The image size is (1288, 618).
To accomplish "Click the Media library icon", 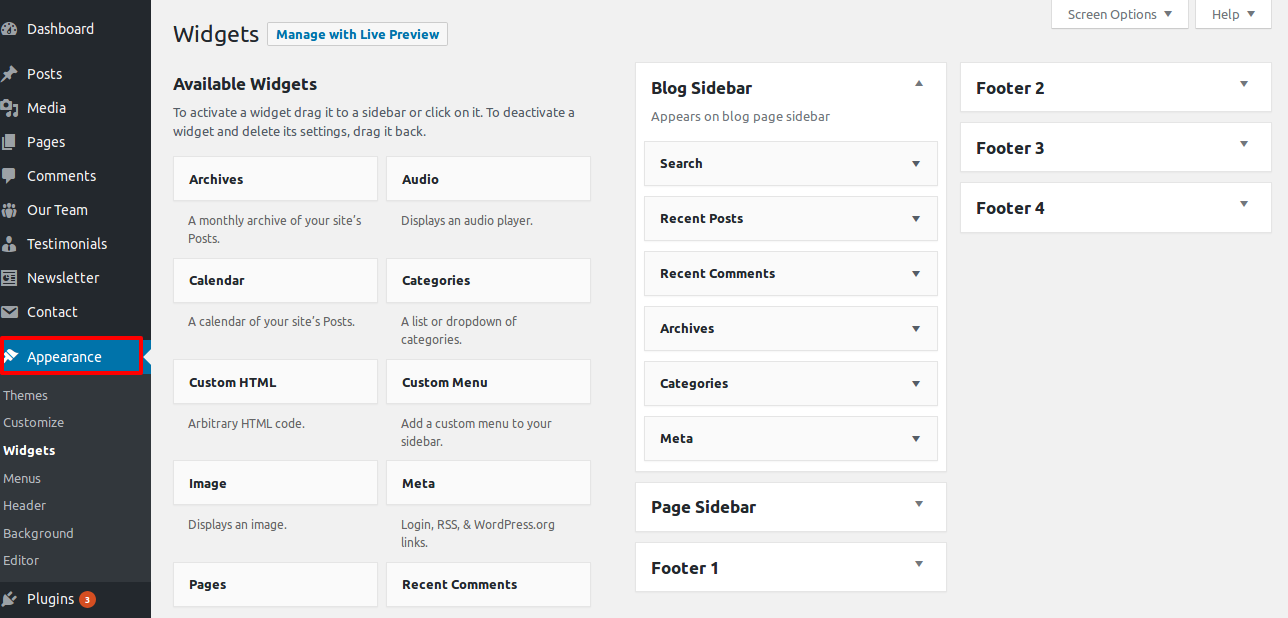I will click(x=10, y=108).
